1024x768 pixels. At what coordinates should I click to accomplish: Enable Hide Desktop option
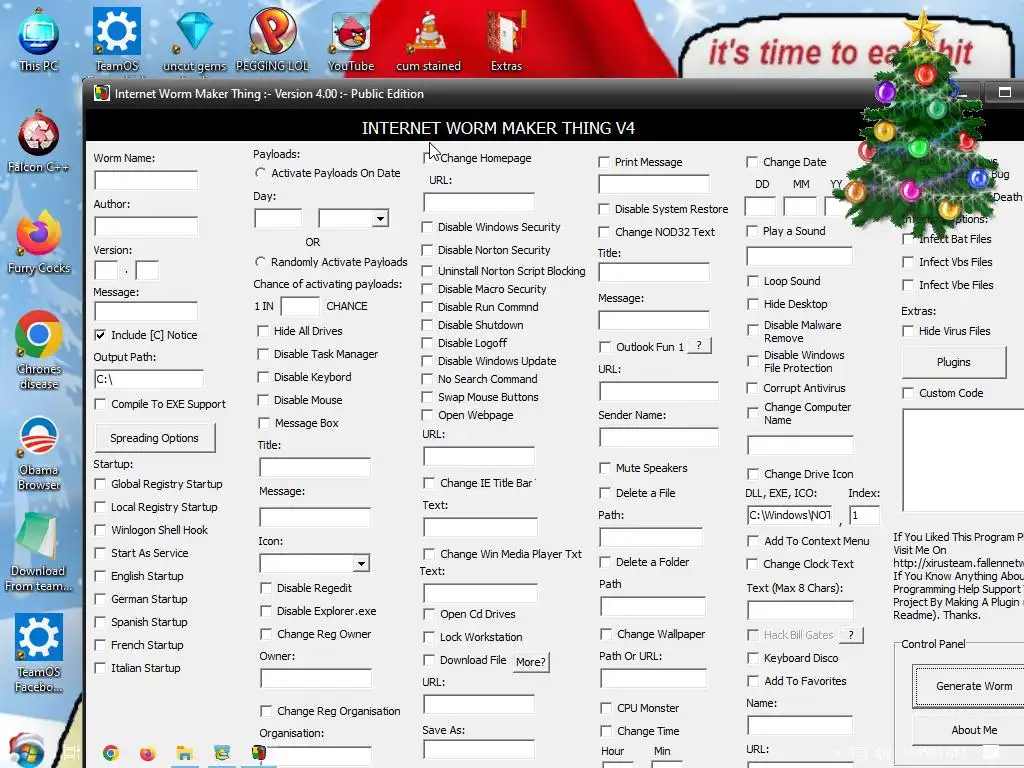(x=753, y=304)
